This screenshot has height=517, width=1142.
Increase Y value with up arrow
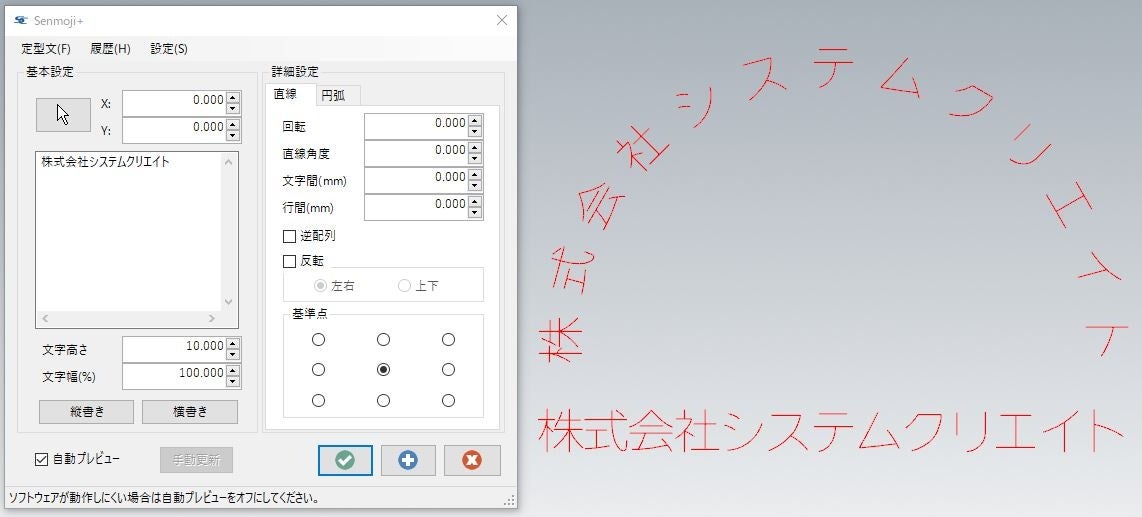(233, 125)
